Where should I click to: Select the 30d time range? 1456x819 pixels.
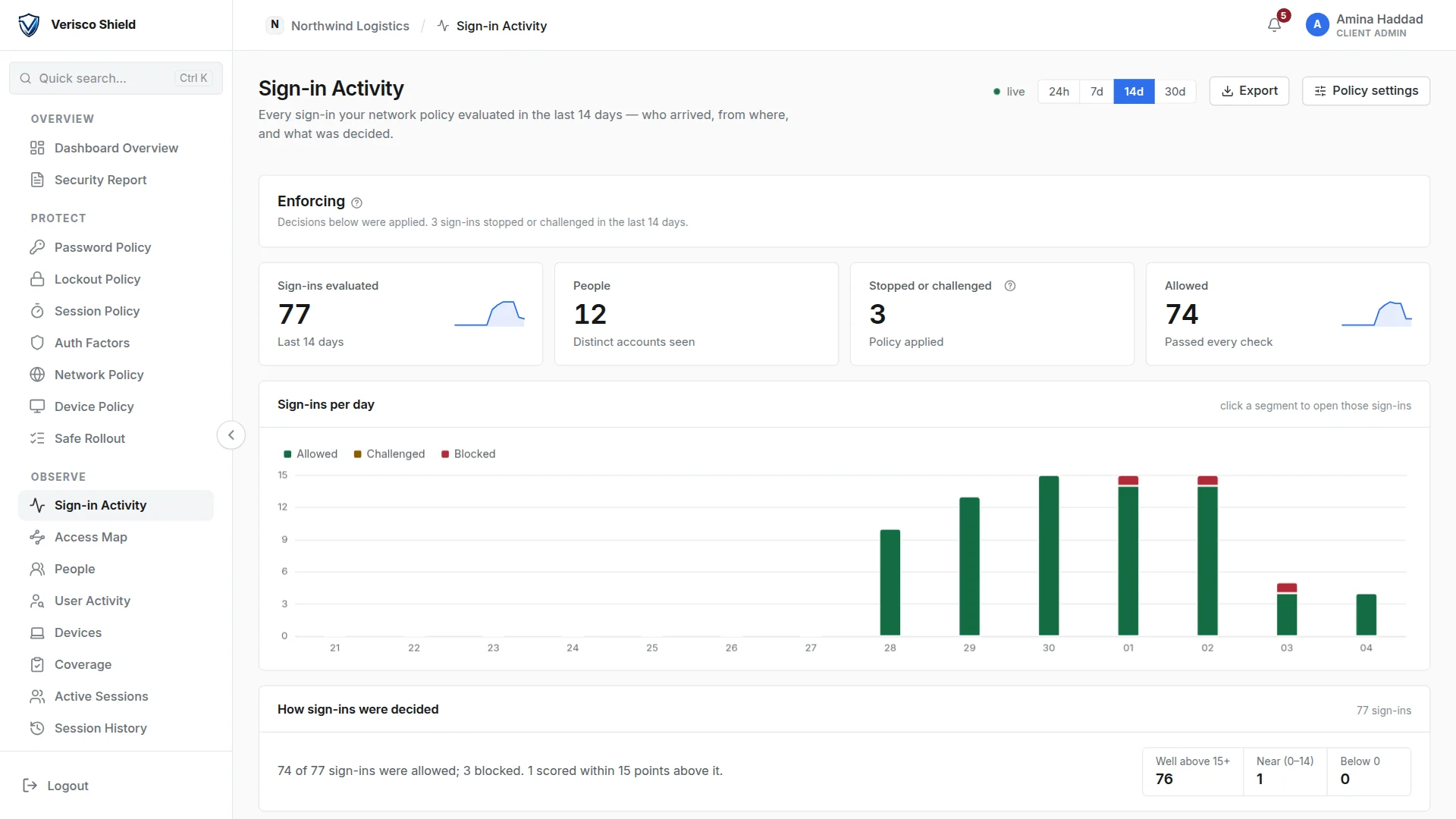pyautogui.click(x=1175, y=91)
